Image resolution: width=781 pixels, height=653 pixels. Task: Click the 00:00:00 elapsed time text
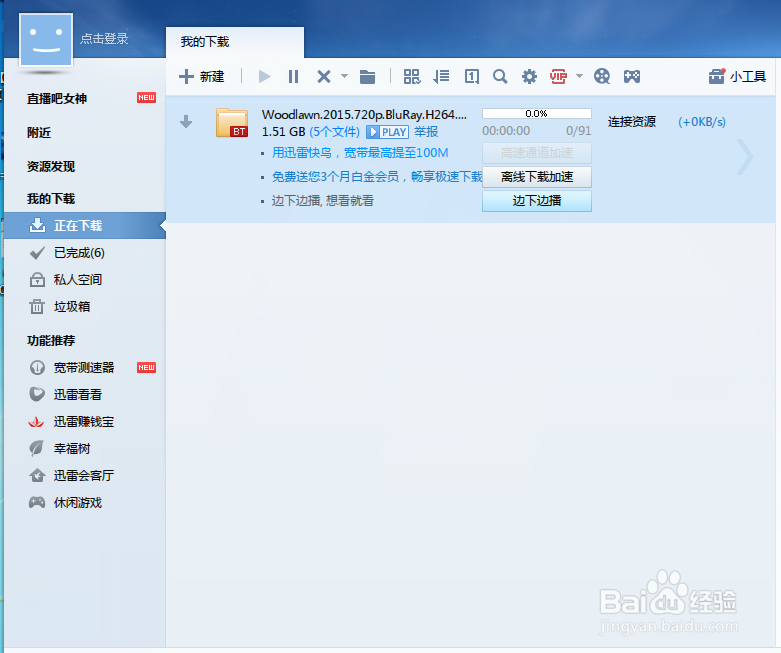tap(506, 131)
